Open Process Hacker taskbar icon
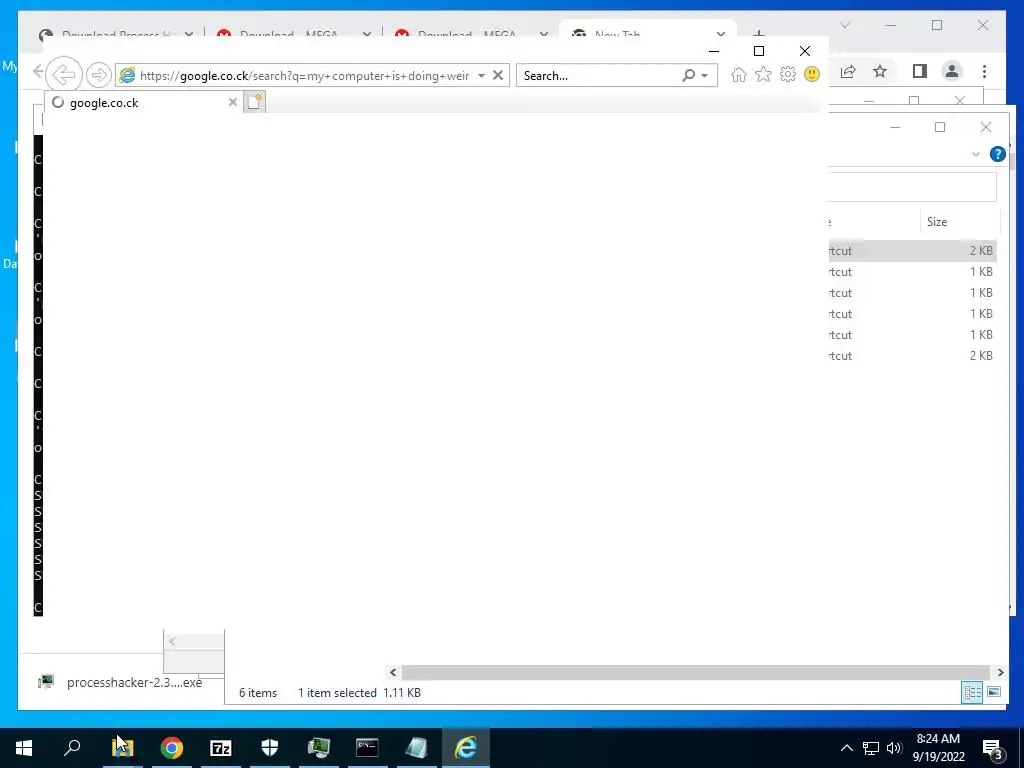The width and height of the screenshot is (1024, 768). point(319,748)
